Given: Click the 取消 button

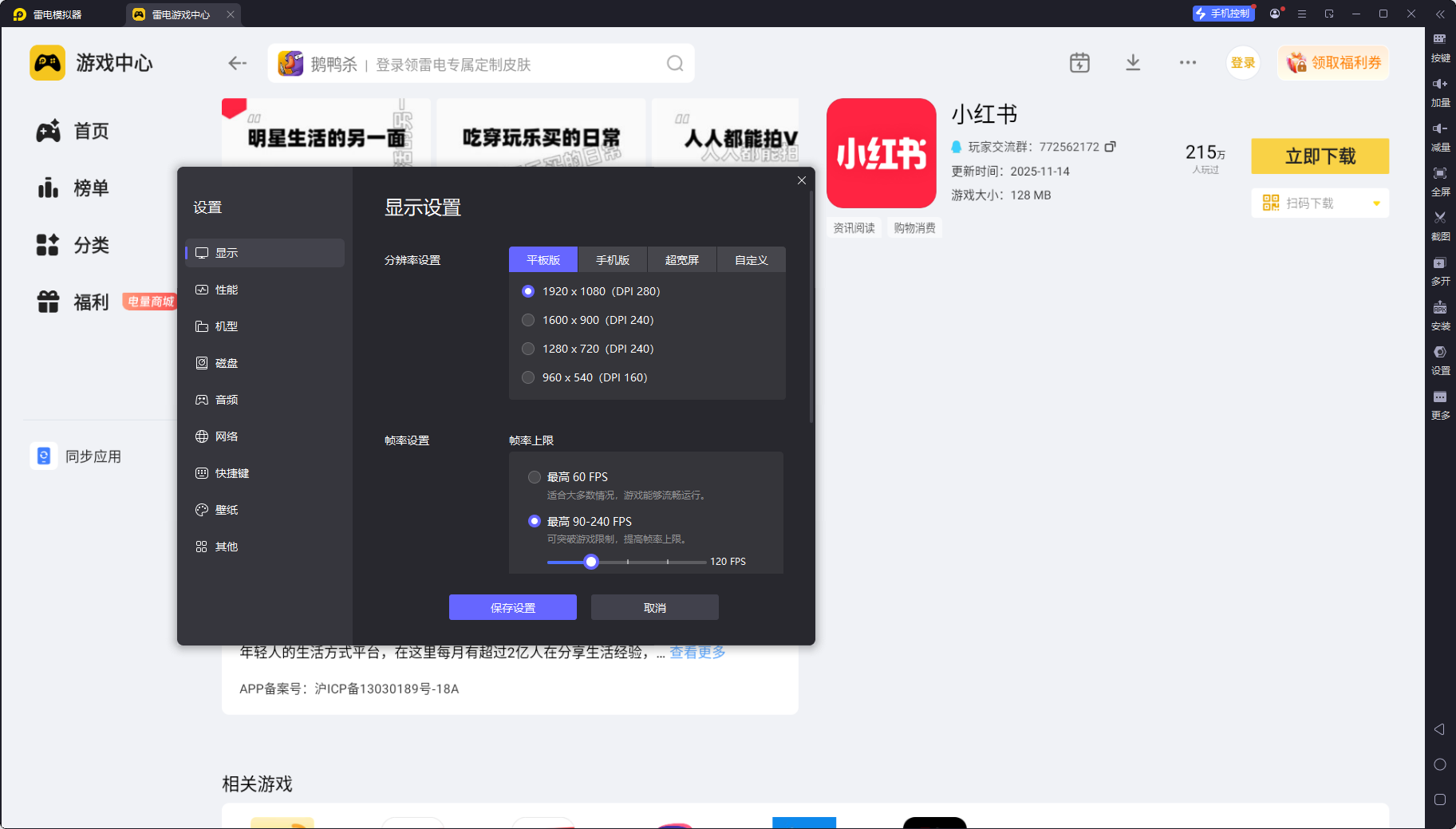Looking at the screenshot, I should [655, 607].
